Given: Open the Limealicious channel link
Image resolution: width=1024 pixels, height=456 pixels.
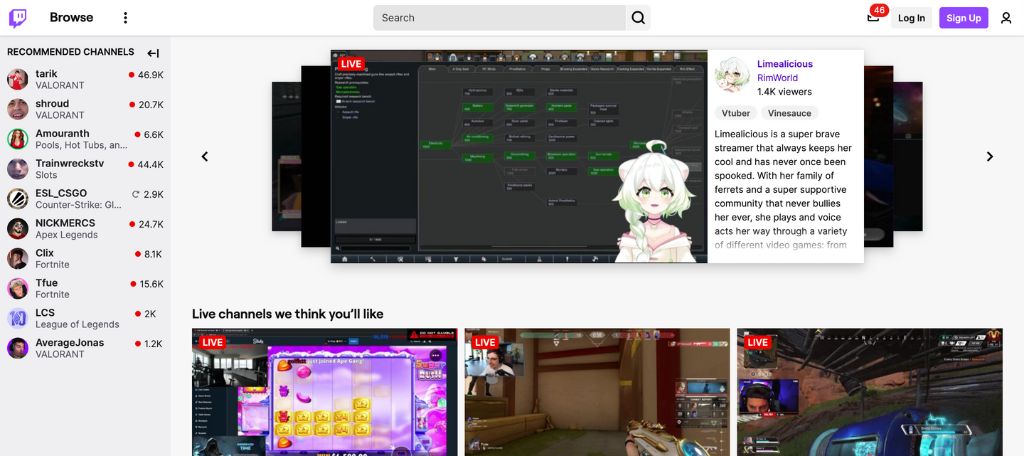Looking at the screenshot, I should coord(785,64).
